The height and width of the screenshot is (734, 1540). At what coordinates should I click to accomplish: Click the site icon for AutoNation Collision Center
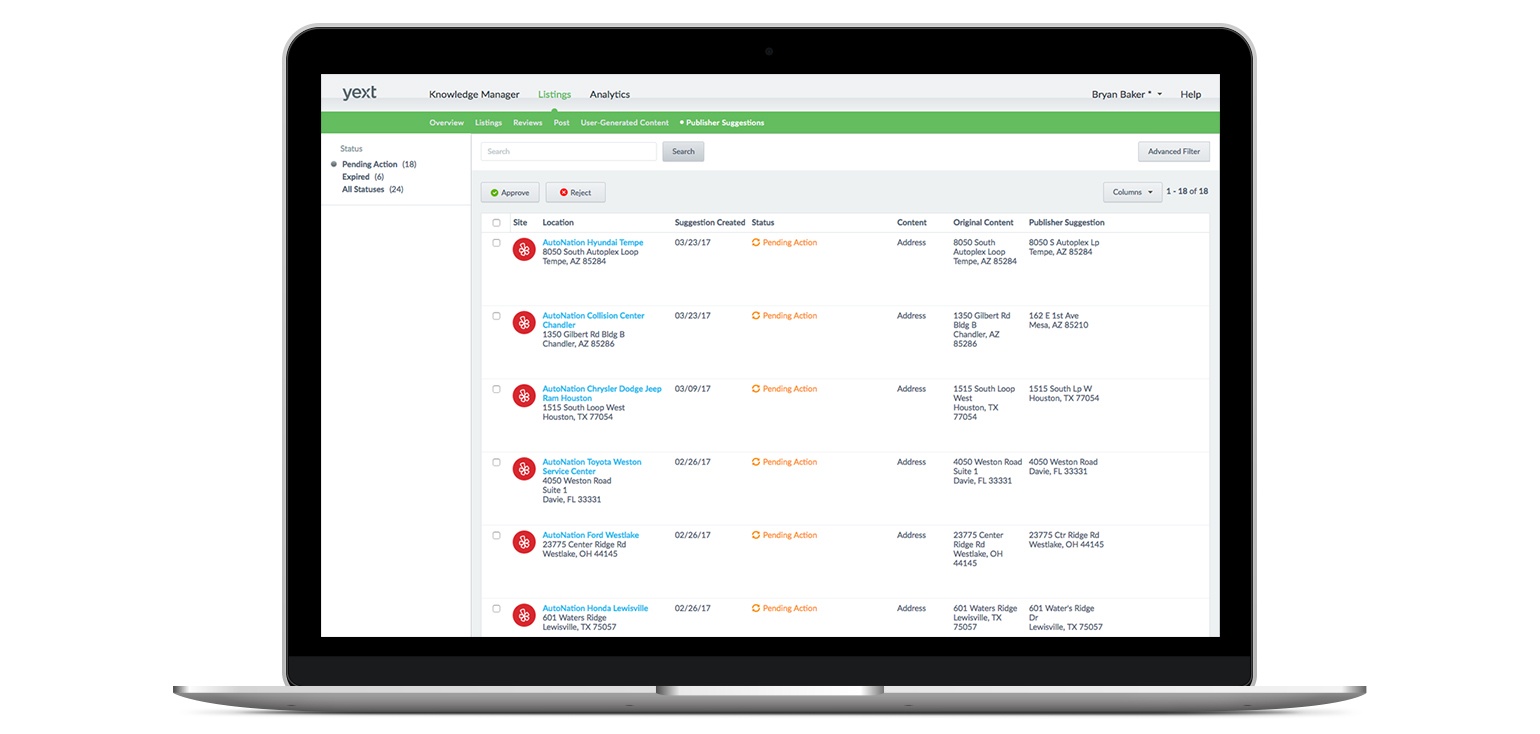click(x=524, y=323)
